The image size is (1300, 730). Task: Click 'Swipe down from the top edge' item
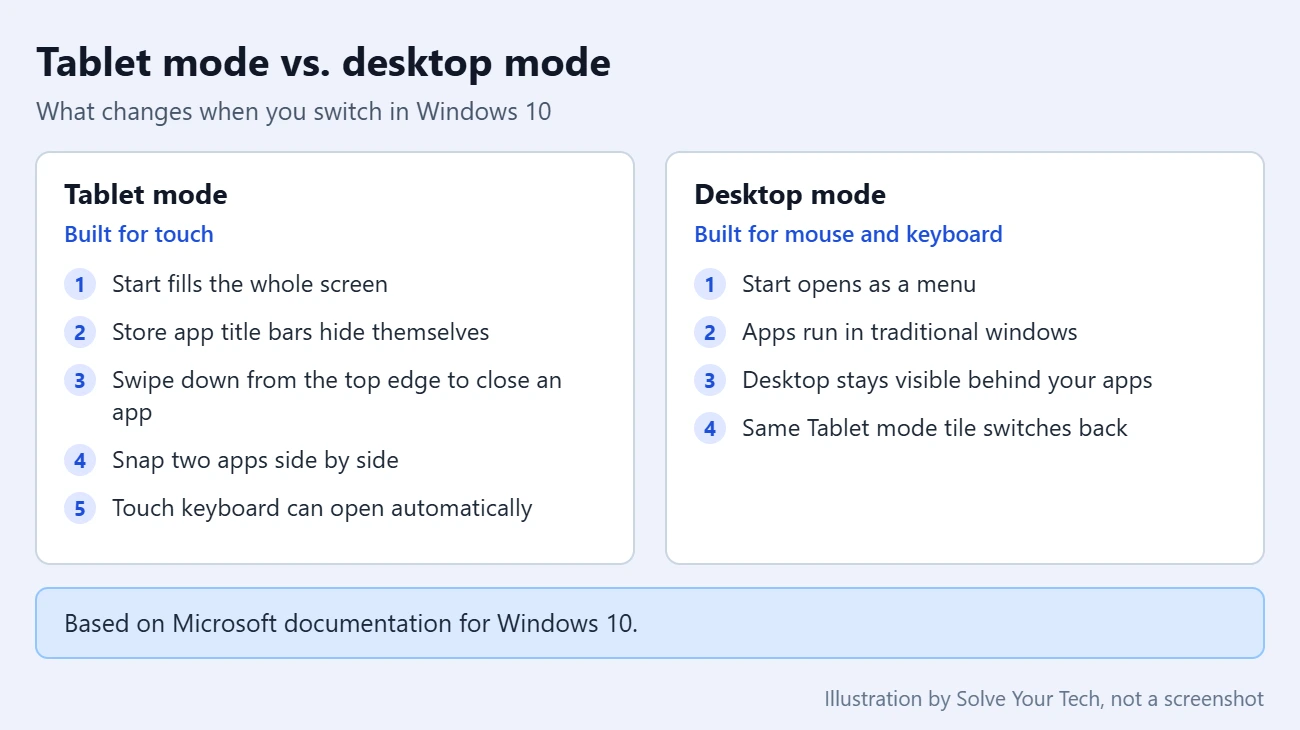(337, 396)
